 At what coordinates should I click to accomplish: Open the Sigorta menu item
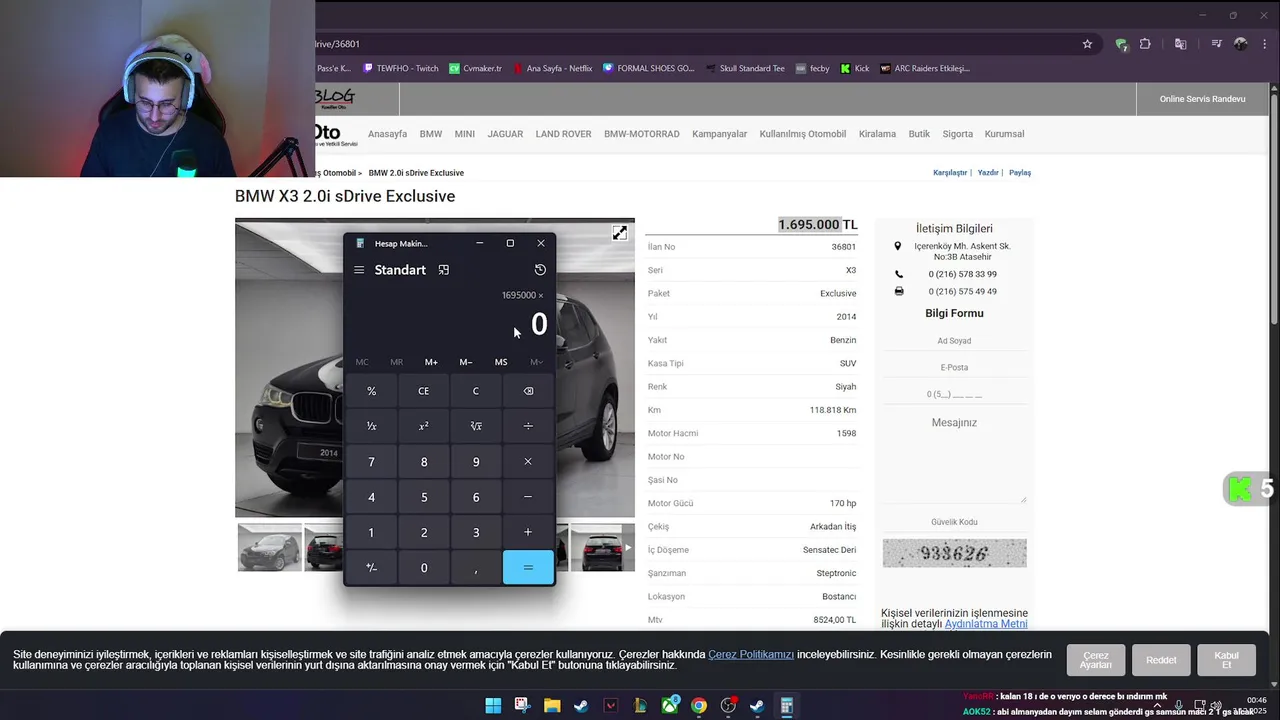(x=957, y=134)
